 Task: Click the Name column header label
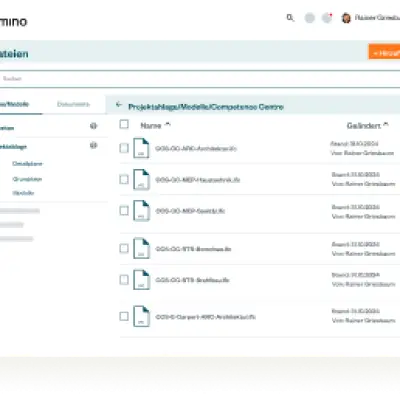(151, 125)
